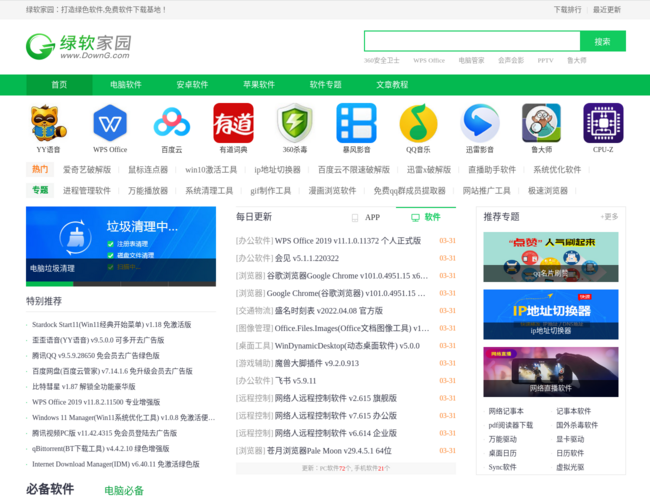Screen dimensions: 650x500
Task: Switch daily updates to 软件 tab
Action: (426, 217)
